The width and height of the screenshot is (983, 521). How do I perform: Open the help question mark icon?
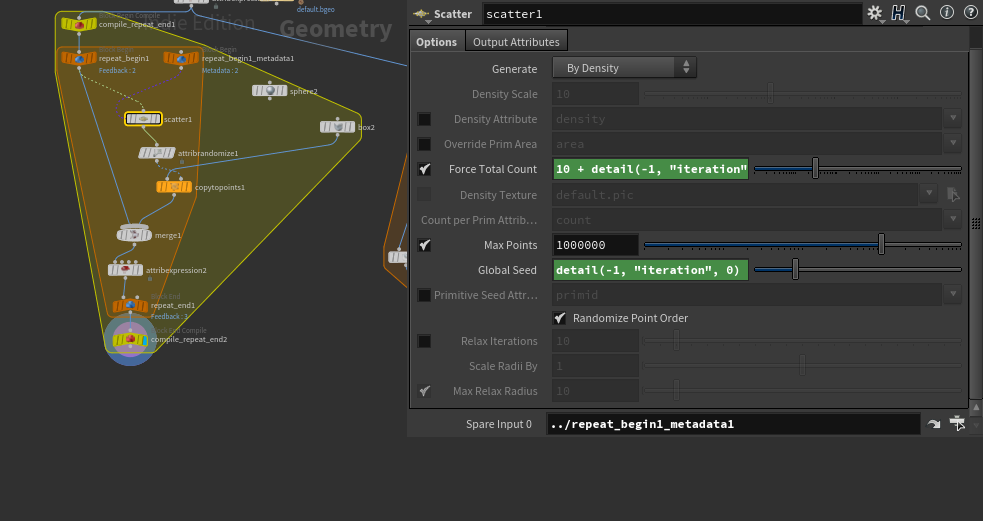point(968,13)
